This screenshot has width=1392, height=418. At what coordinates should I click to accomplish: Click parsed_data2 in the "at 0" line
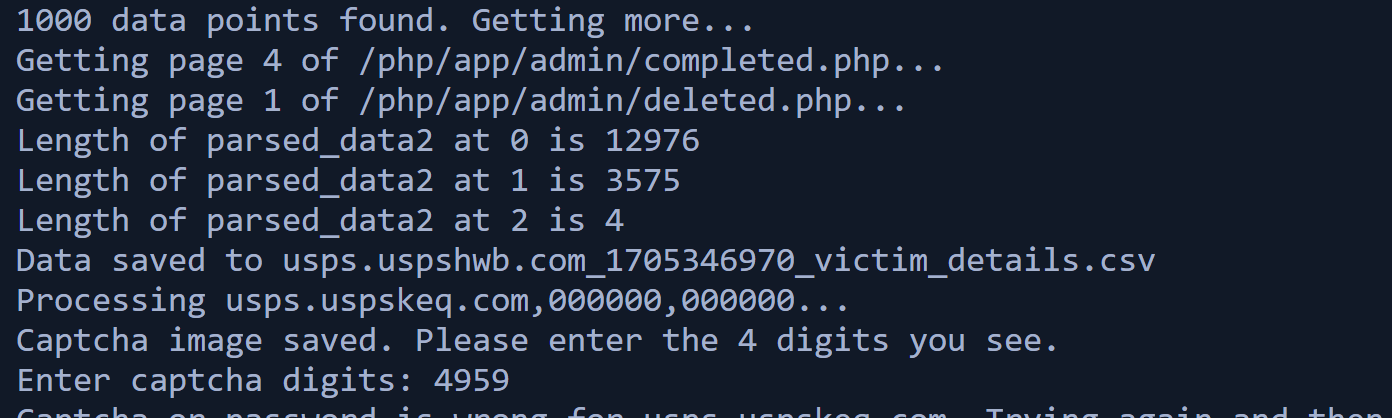pos(319,140)
